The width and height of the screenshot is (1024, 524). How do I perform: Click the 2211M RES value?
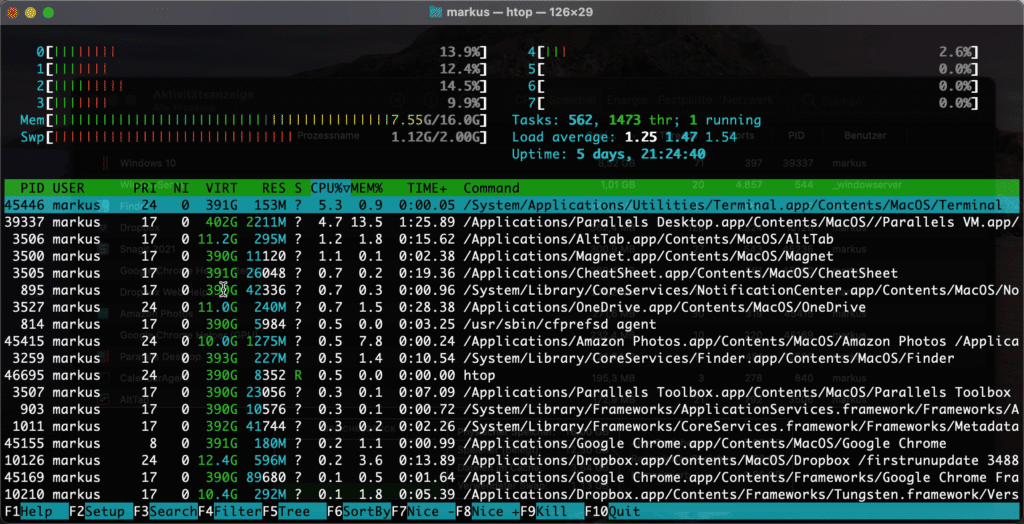[266, 222]
